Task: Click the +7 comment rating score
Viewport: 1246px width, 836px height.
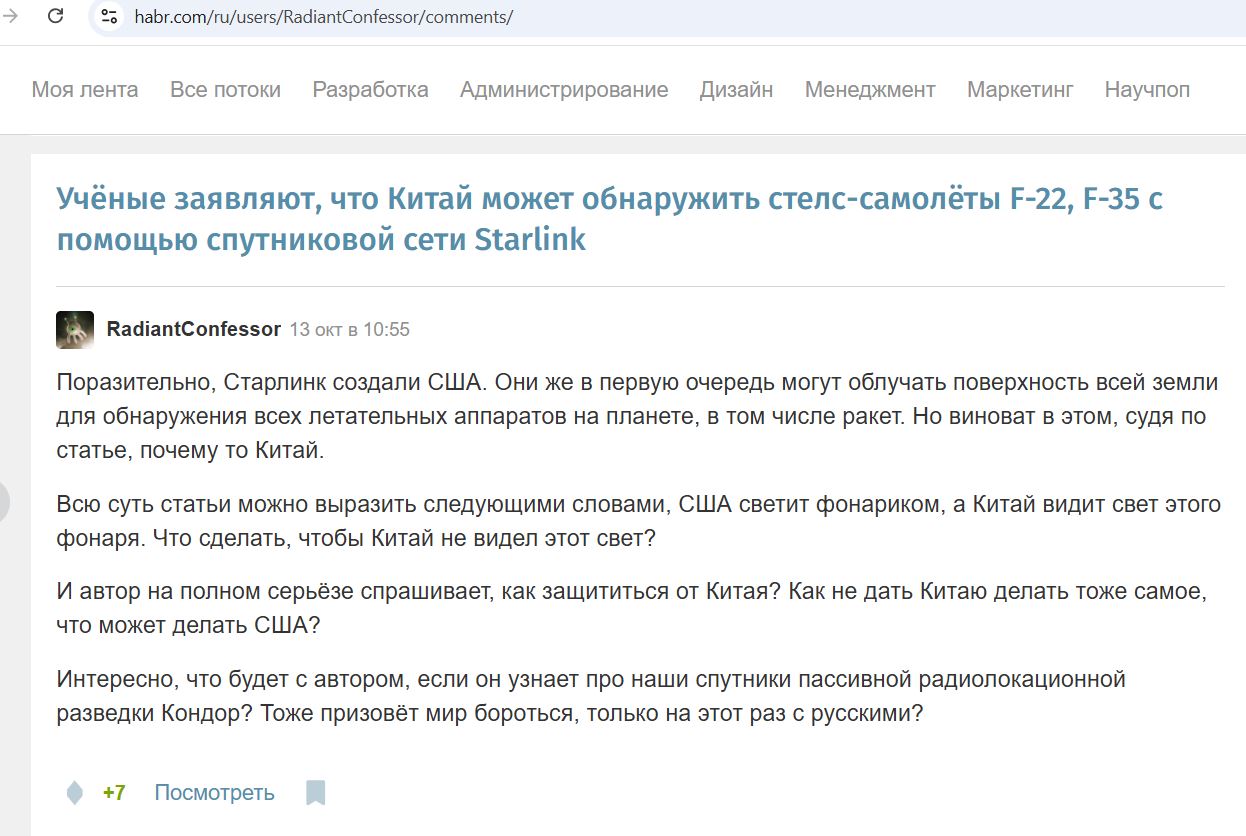Action: click(x=114, y=793)
